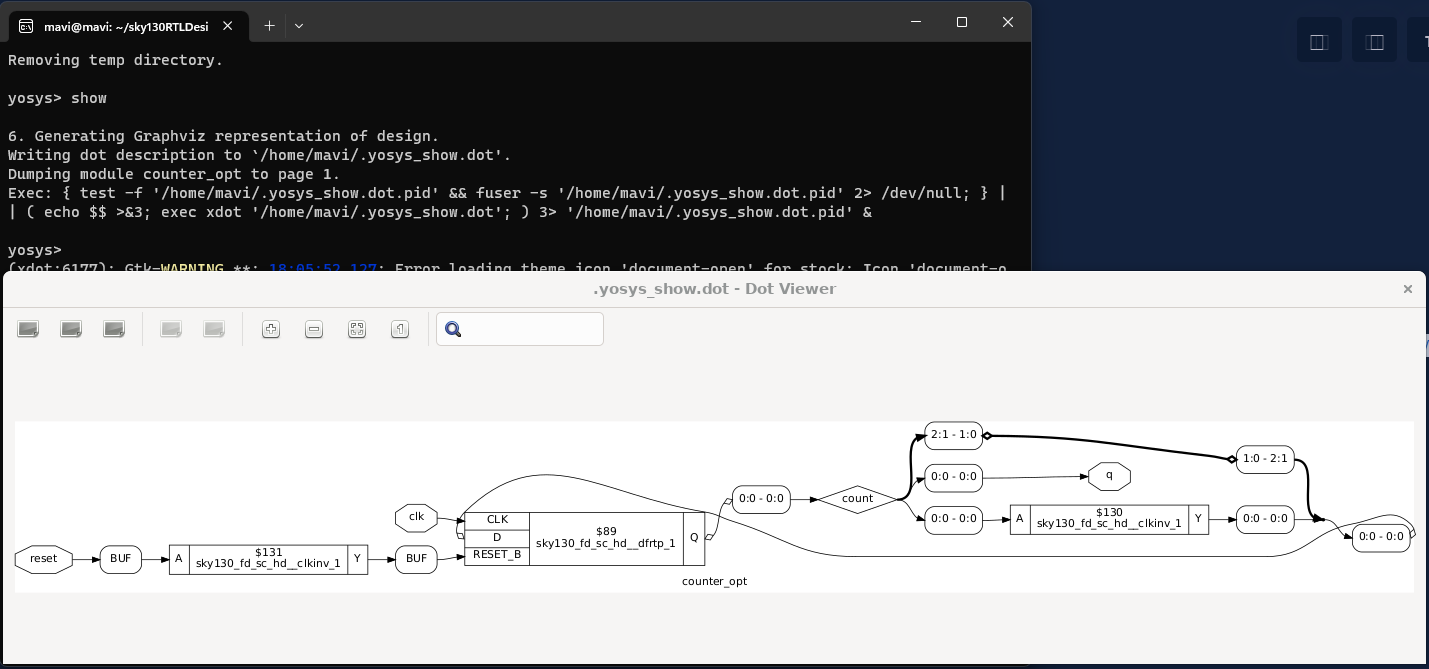Select the clk input node
The width and height of the screenshot is (1429, 669).
[416, 517]
